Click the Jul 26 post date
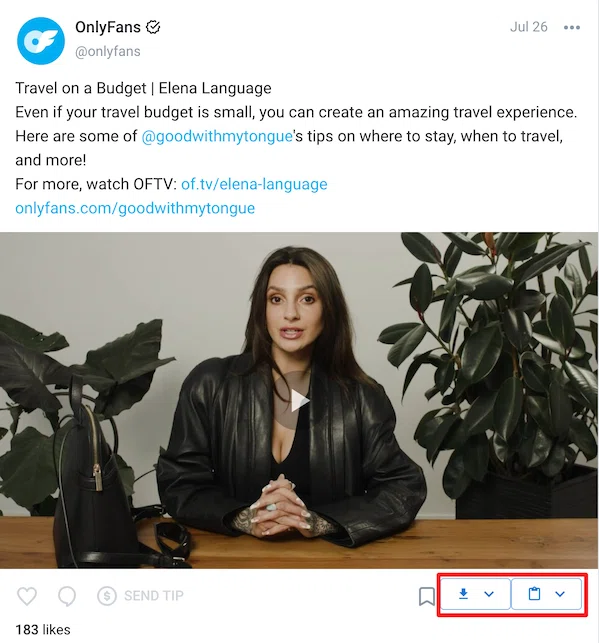This screenshot has width=599, height=643. coord(528,27)
